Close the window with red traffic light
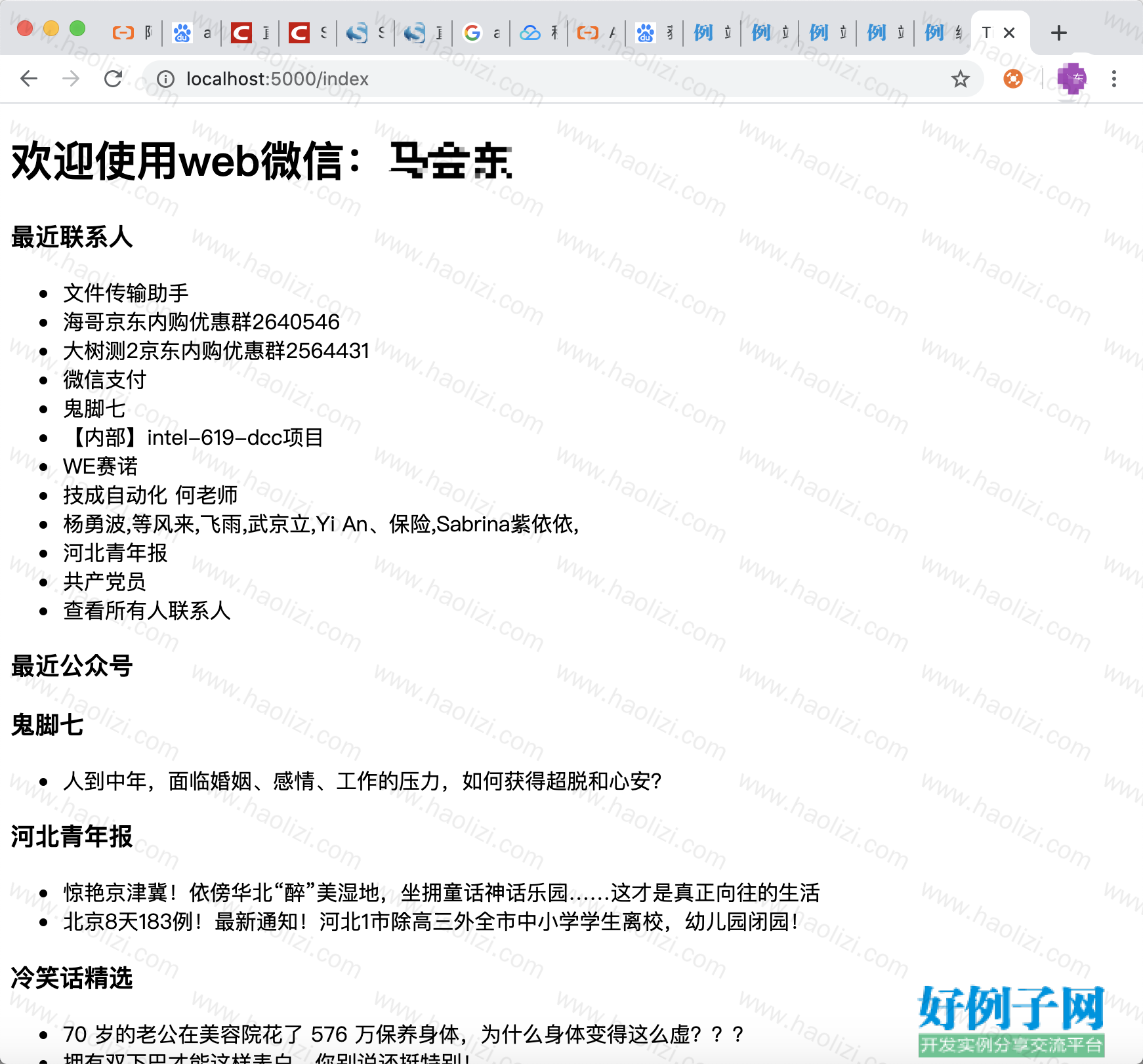This screenshot has width=1143, height=1064. 25,28
